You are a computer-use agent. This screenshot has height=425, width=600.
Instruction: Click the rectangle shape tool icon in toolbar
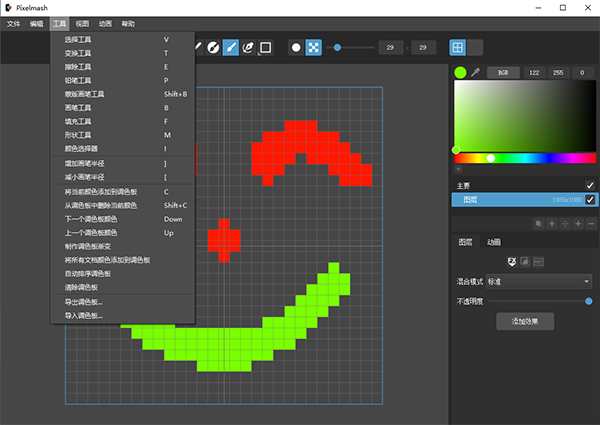265,47
